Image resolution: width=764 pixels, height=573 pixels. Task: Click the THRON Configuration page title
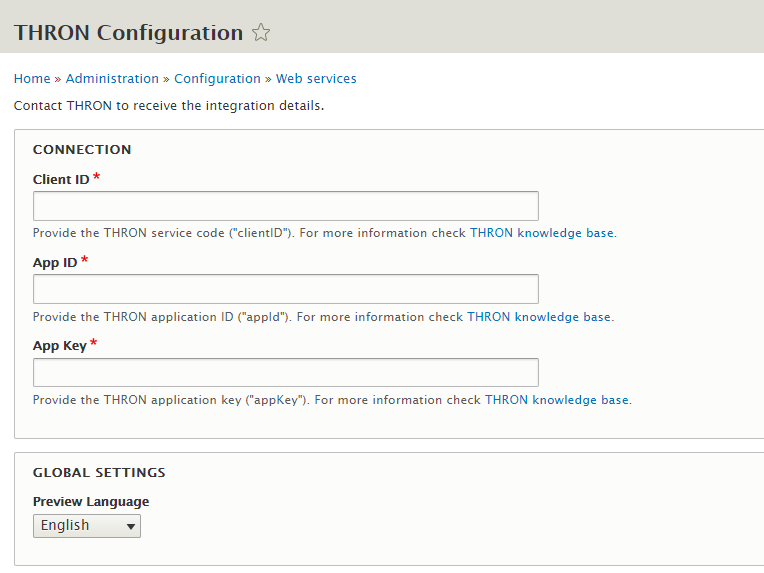129,33
